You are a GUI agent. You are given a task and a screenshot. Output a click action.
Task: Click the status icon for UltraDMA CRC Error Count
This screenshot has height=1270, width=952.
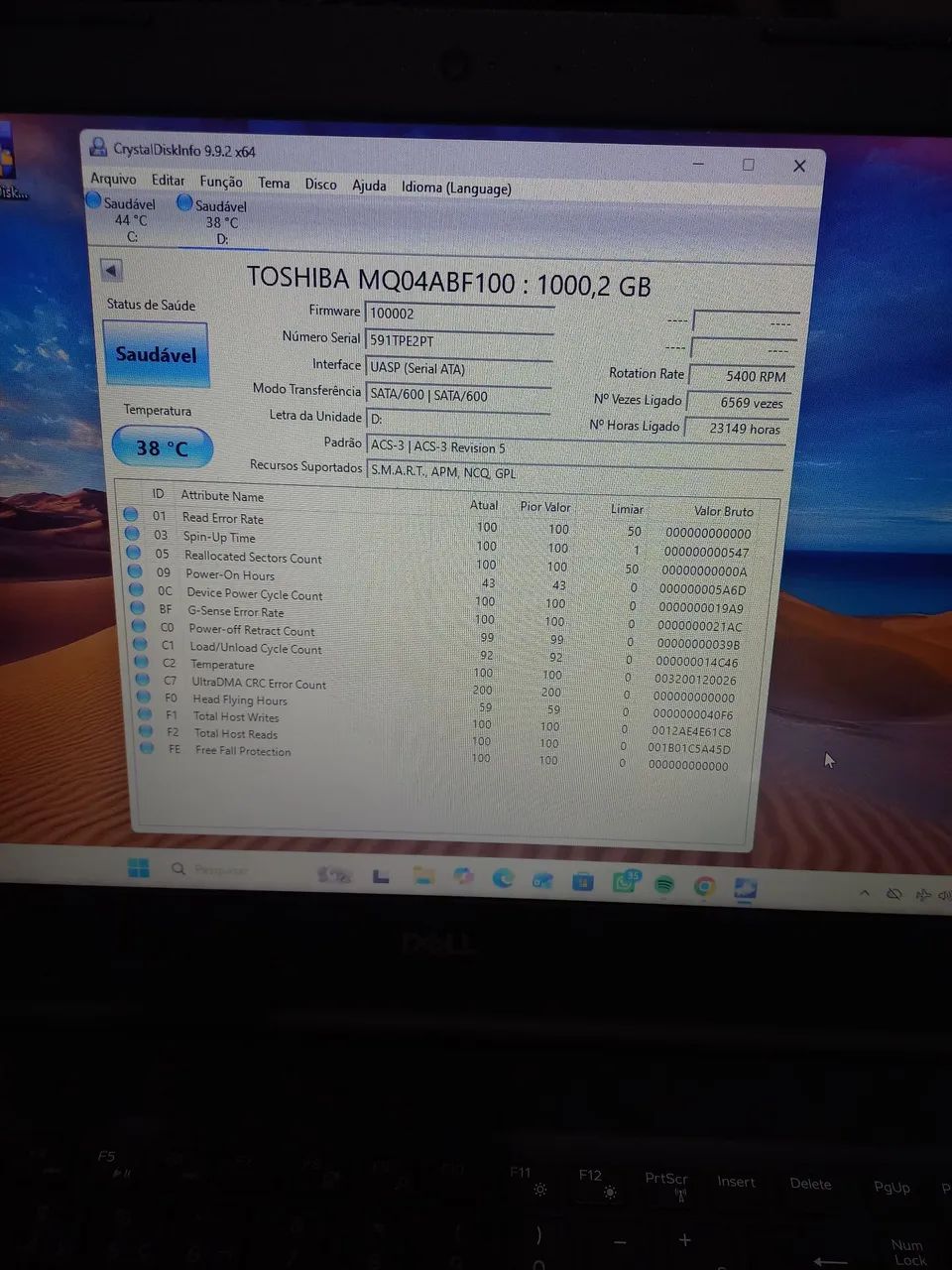[x=143, y=681]
